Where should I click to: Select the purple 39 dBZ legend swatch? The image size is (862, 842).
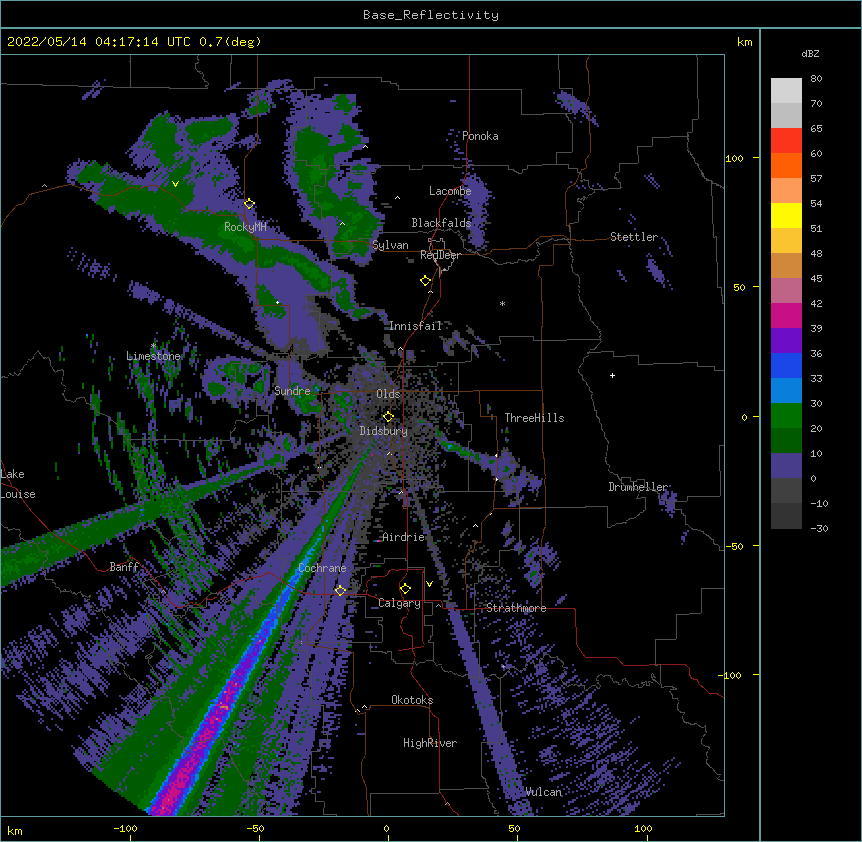786,340
